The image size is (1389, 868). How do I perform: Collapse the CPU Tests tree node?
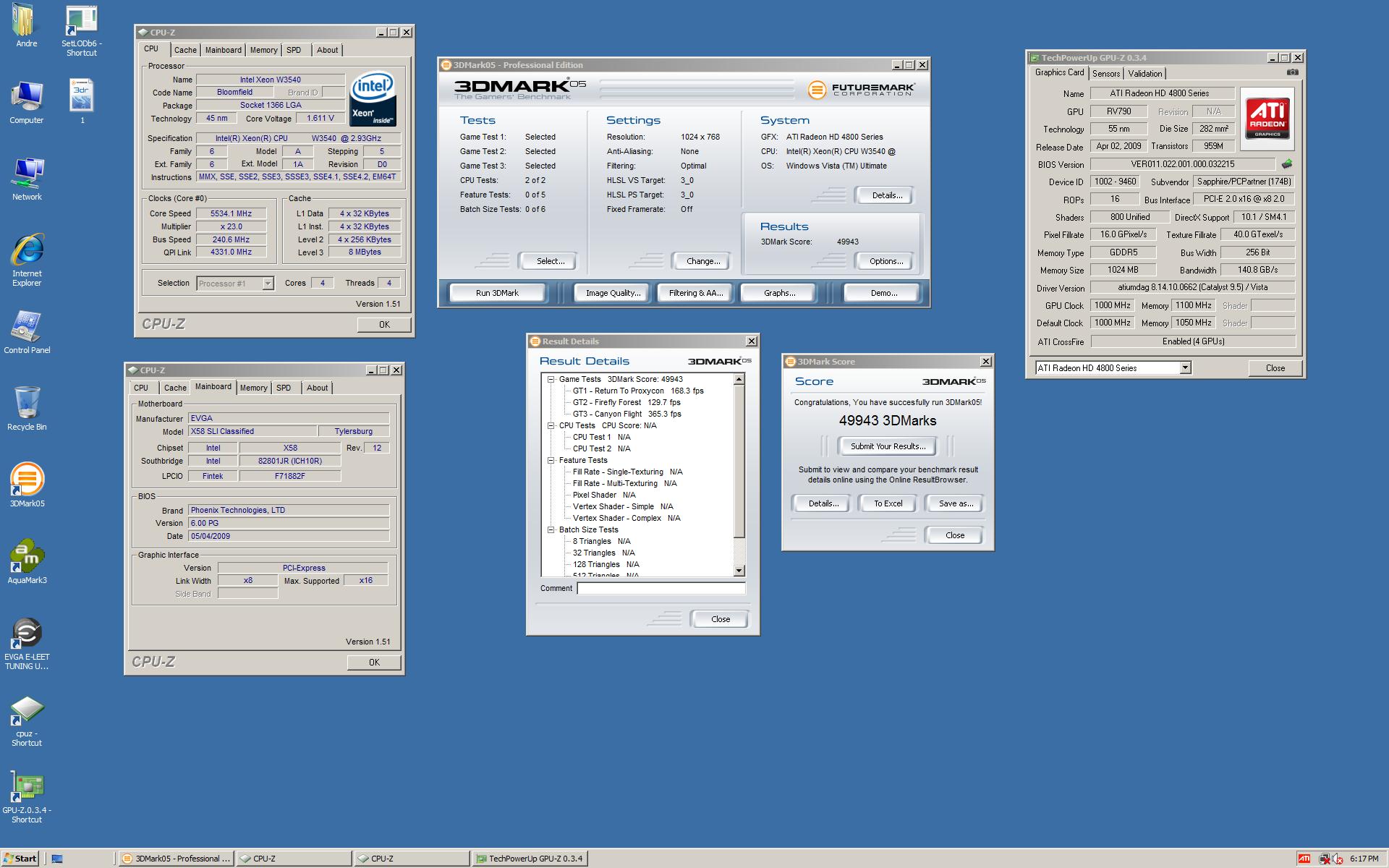point(551,425)
